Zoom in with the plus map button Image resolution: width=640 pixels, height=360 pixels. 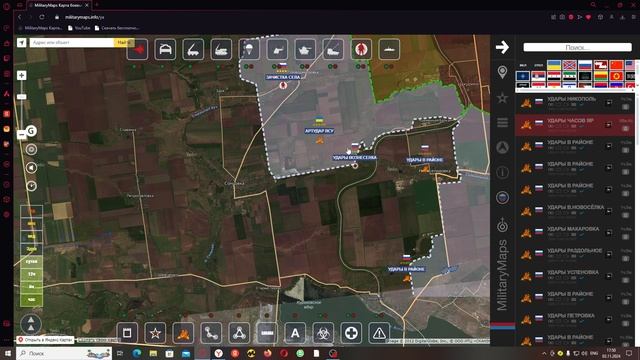(22, 76)
